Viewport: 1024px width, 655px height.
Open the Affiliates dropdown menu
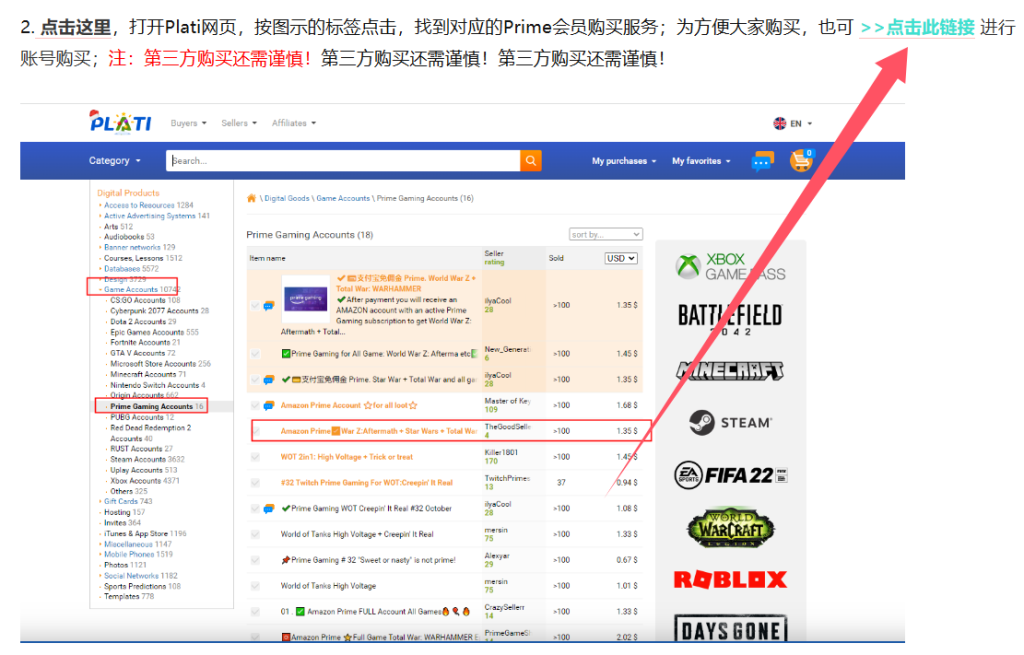click(x=294, y=123)
